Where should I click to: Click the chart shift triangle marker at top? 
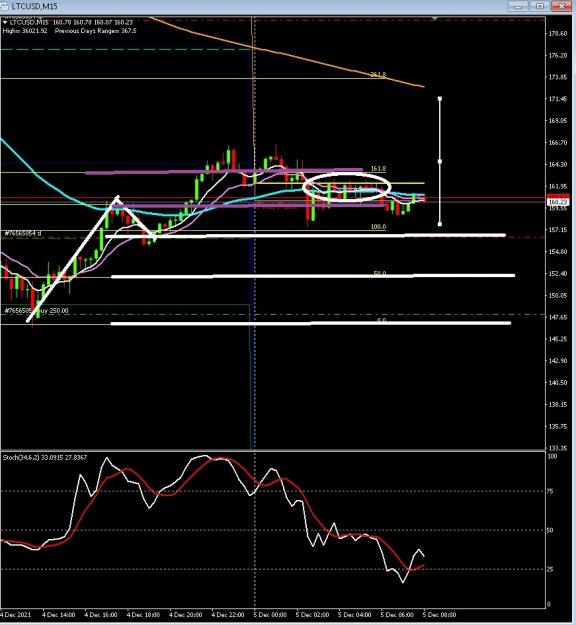point(434,19)
